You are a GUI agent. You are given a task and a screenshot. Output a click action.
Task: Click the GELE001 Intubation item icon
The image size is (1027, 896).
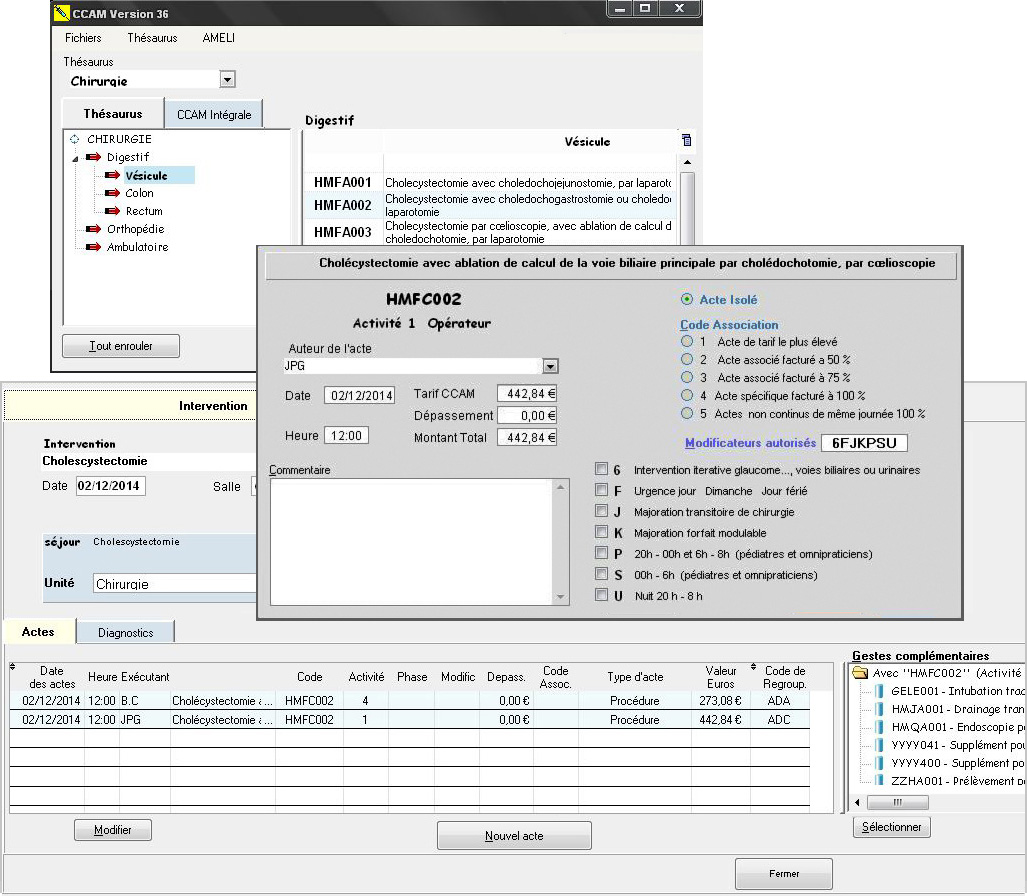880,691
